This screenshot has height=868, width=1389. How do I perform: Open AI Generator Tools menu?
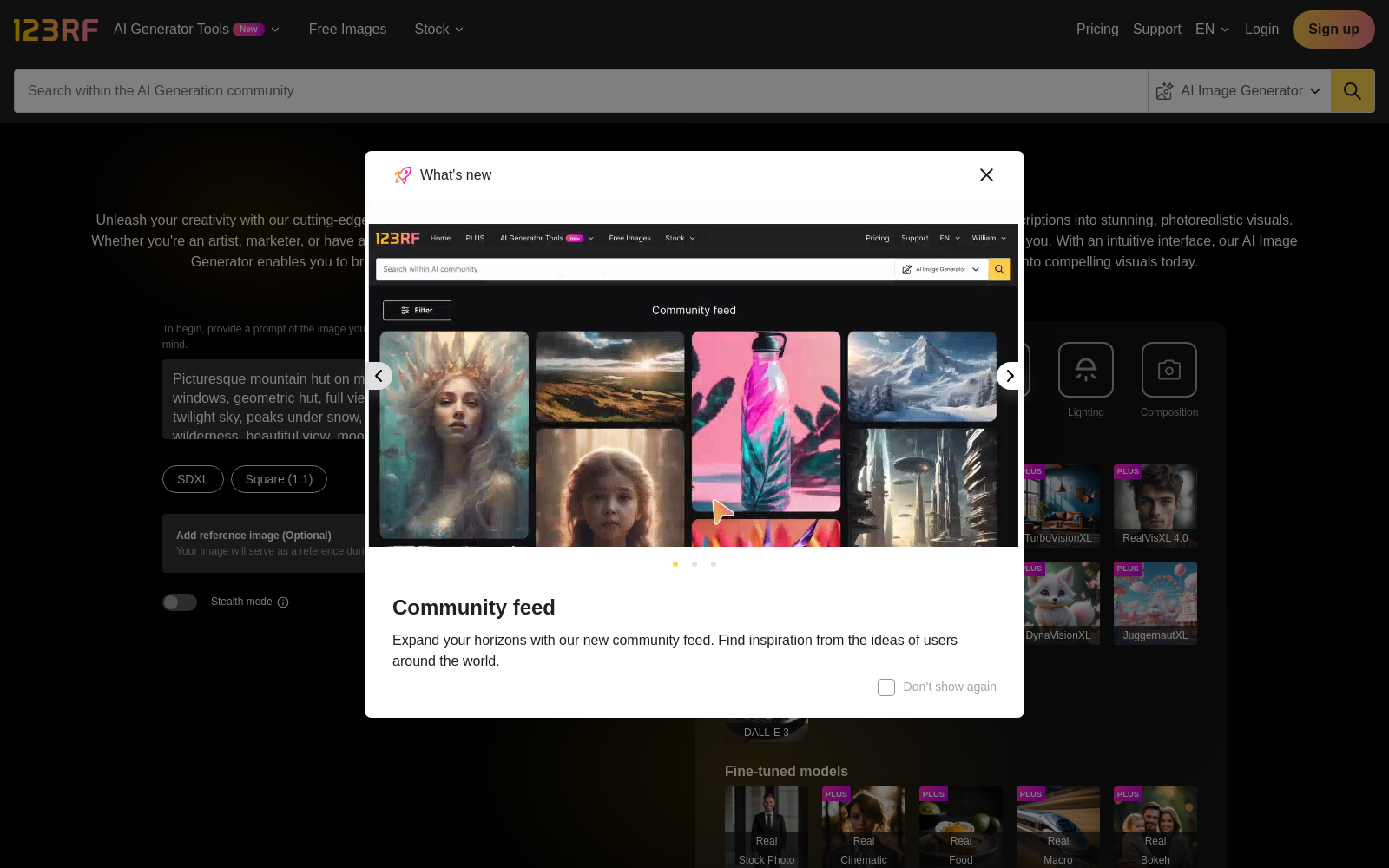[196, 30]
